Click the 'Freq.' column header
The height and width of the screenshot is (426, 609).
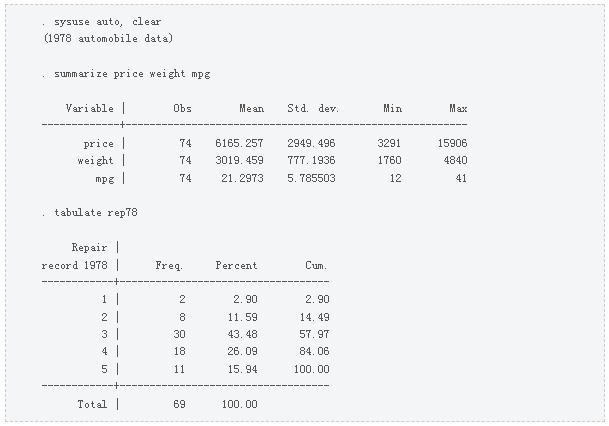point(169,266)
